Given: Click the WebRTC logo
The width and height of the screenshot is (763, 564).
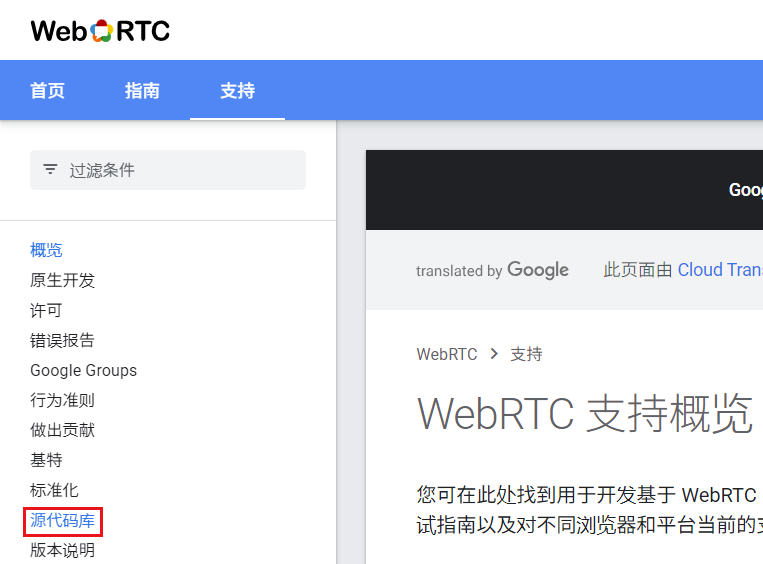Looking at the screenshot, I should (x=100, y=31).
